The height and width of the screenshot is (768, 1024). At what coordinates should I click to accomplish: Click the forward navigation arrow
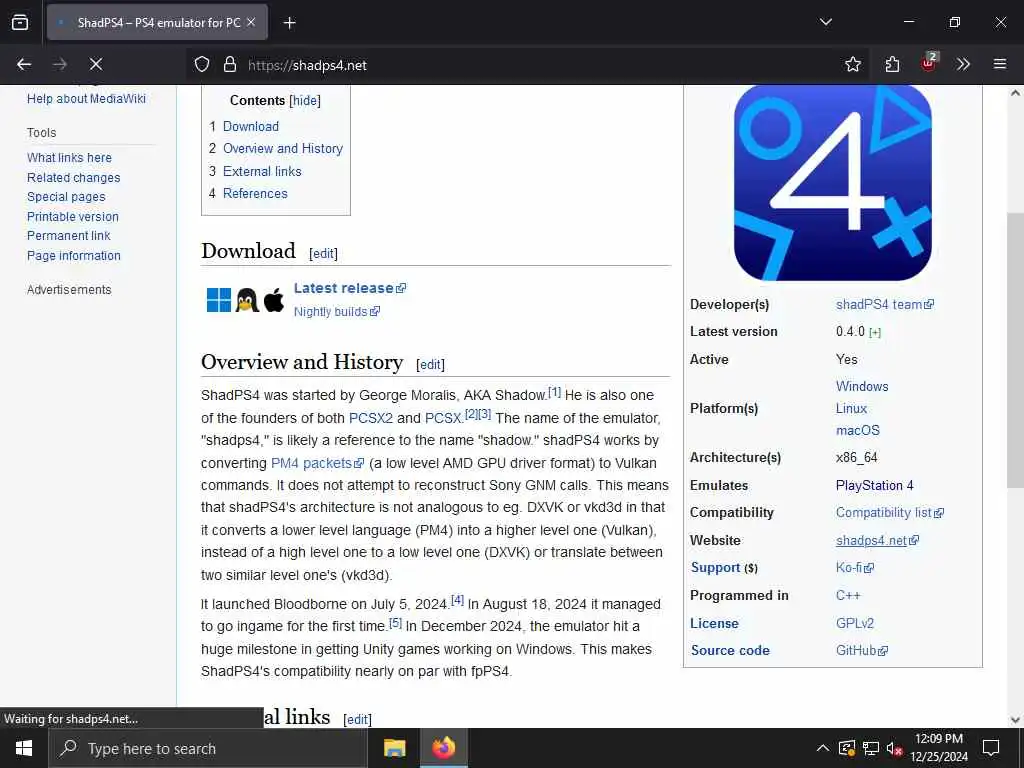[60, 64]
